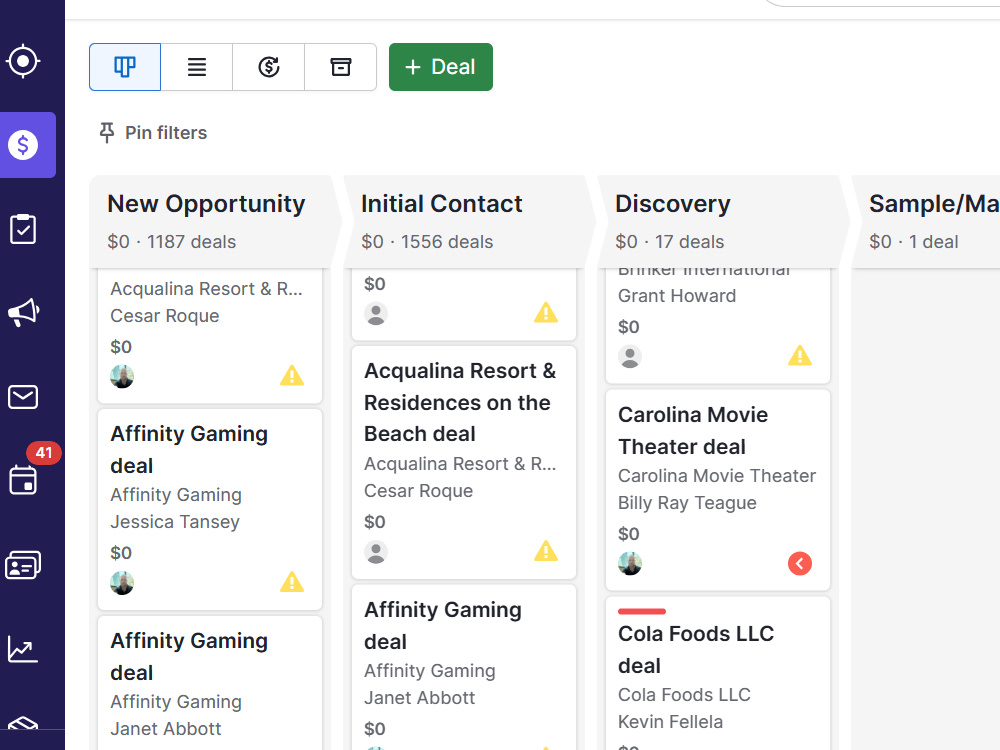Click Pin filters

pos(153,133)
